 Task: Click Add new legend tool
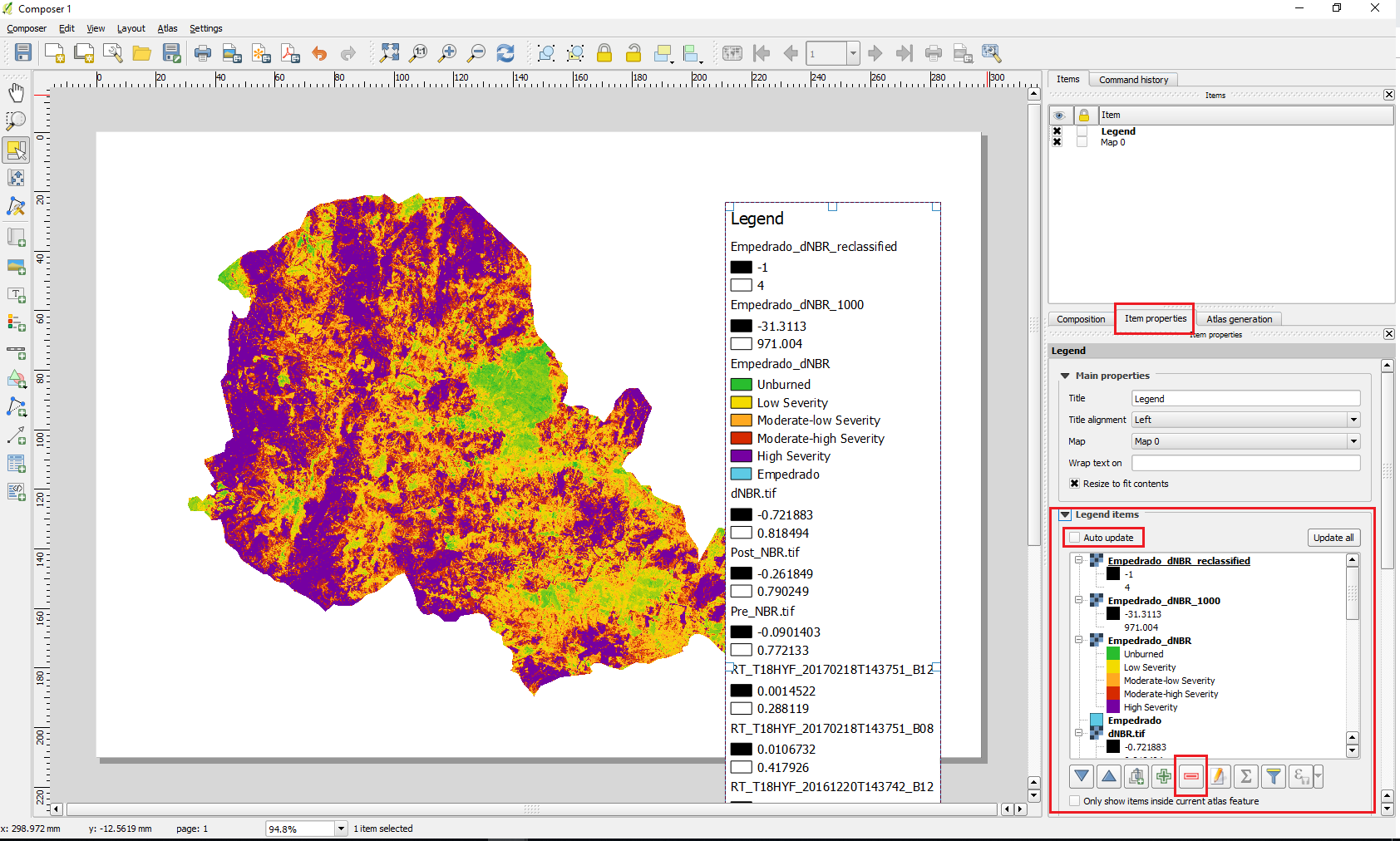click(x=16, y=322)
